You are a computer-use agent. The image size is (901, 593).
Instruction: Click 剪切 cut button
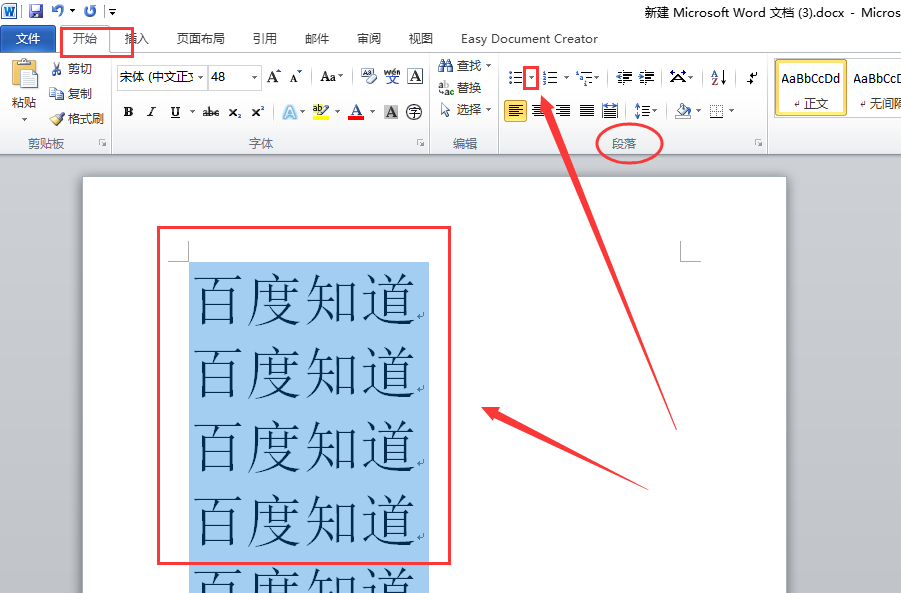click(x=71, y=69)
